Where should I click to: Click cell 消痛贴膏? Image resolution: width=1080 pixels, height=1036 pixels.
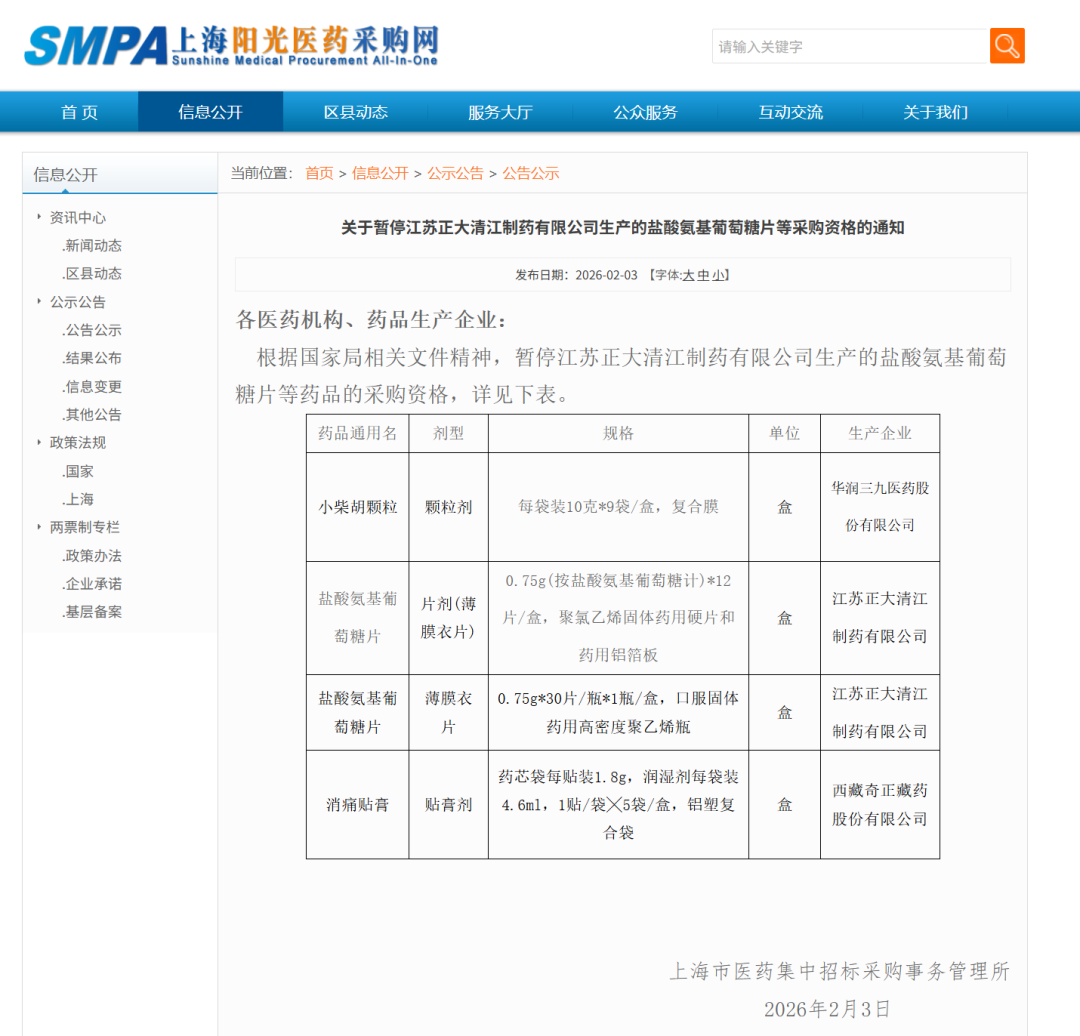(357, 805)
